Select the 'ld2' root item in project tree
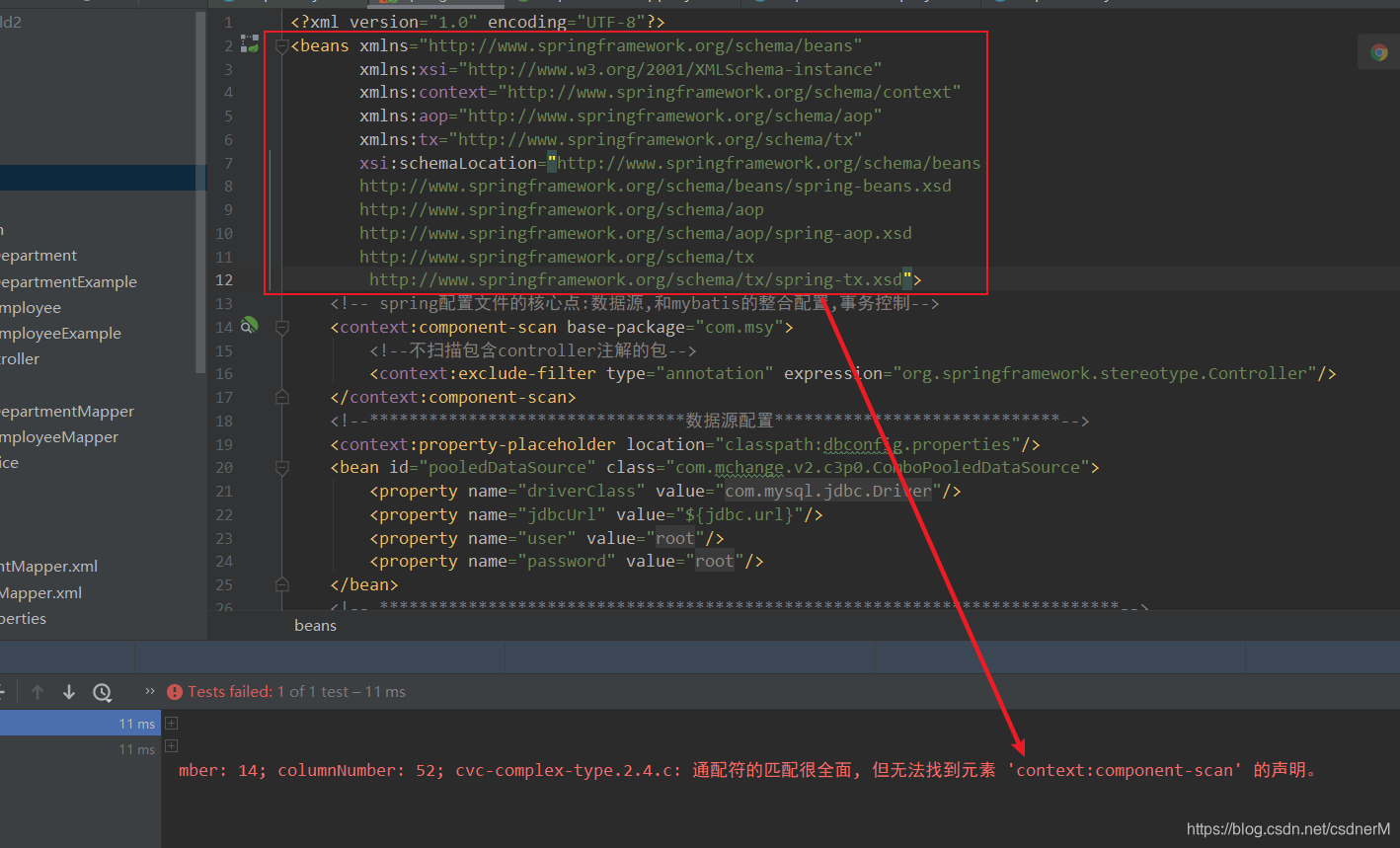The width and height of the screenshot is (1400, 848). (11, 22)
